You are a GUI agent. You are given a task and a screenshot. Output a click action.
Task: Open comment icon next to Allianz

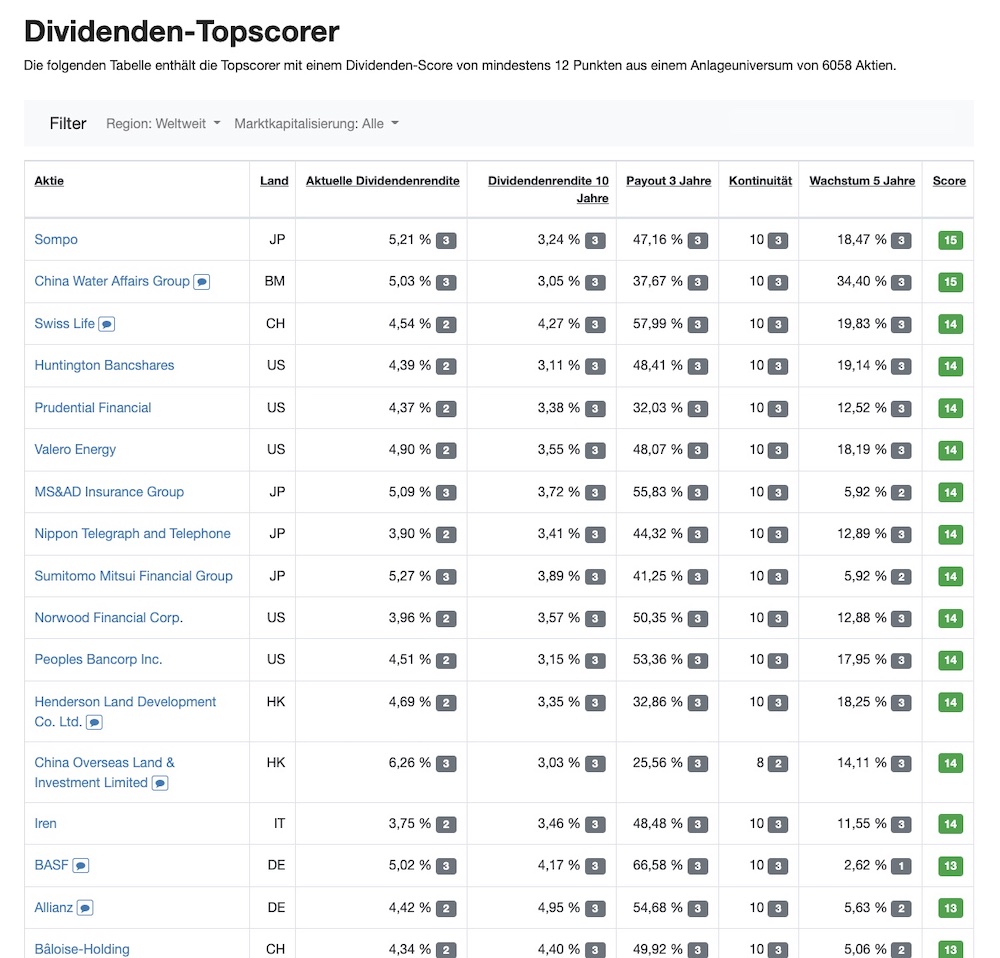[85, 908]
